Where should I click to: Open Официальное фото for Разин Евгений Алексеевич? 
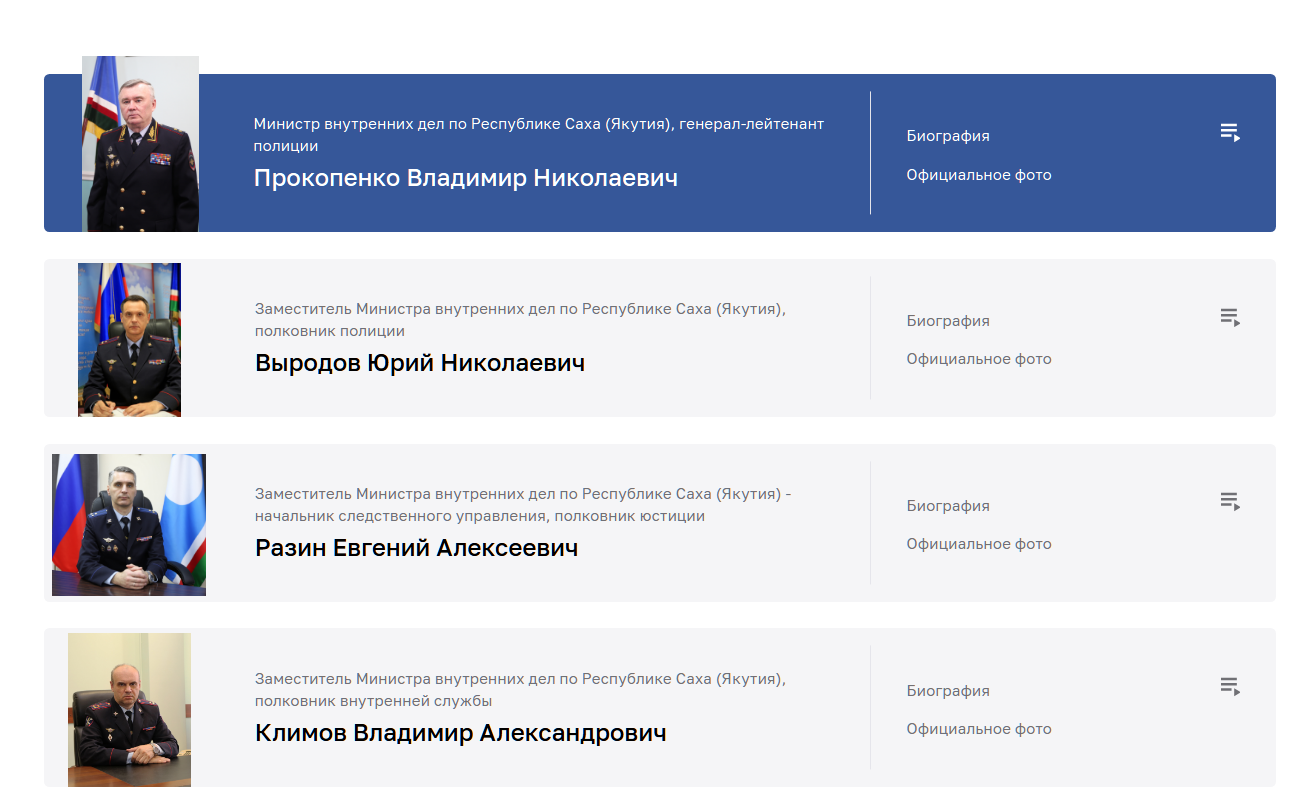pyautogui.click(x=979, y=544)
